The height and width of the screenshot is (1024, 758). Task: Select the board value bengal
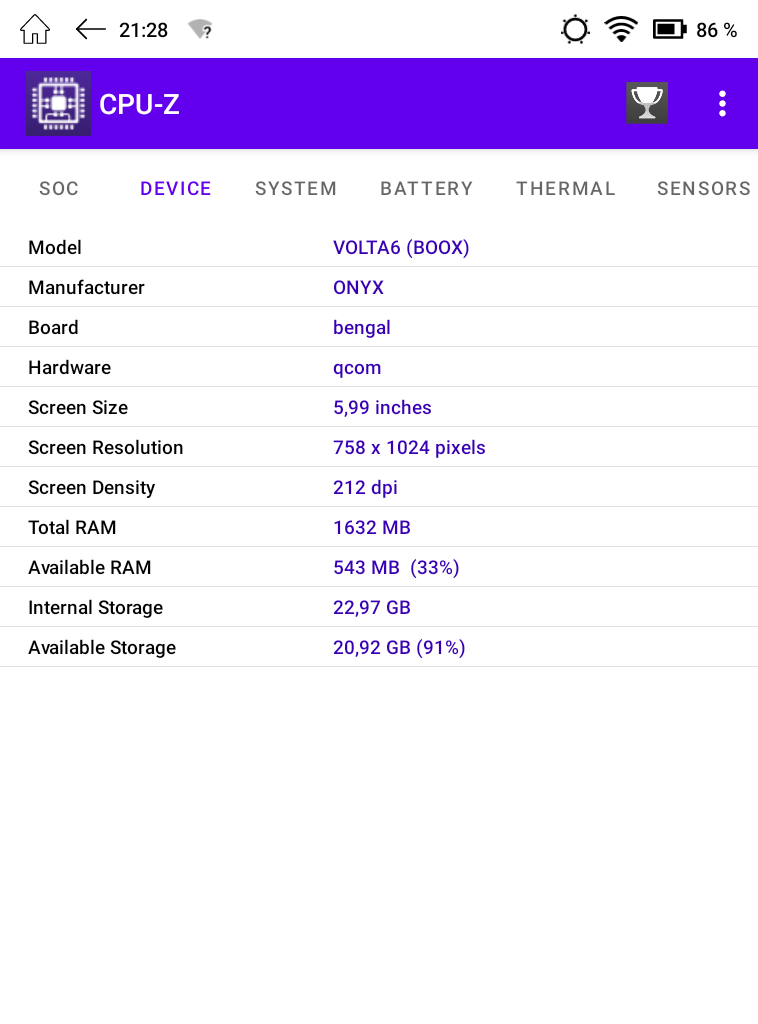click(x=362, y=328)
